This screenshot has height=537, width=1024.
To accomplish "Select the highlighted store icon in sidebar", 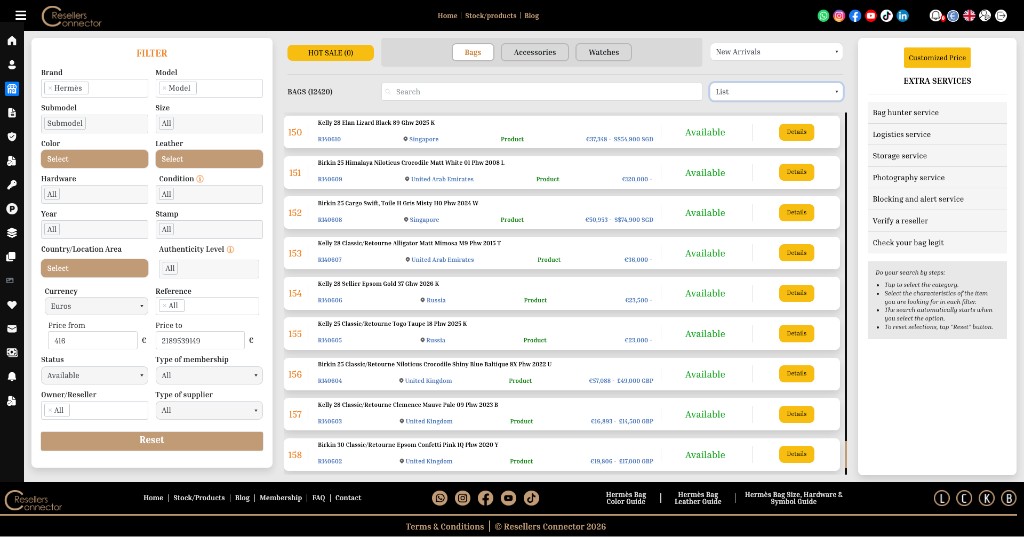I will click(12, 89).
